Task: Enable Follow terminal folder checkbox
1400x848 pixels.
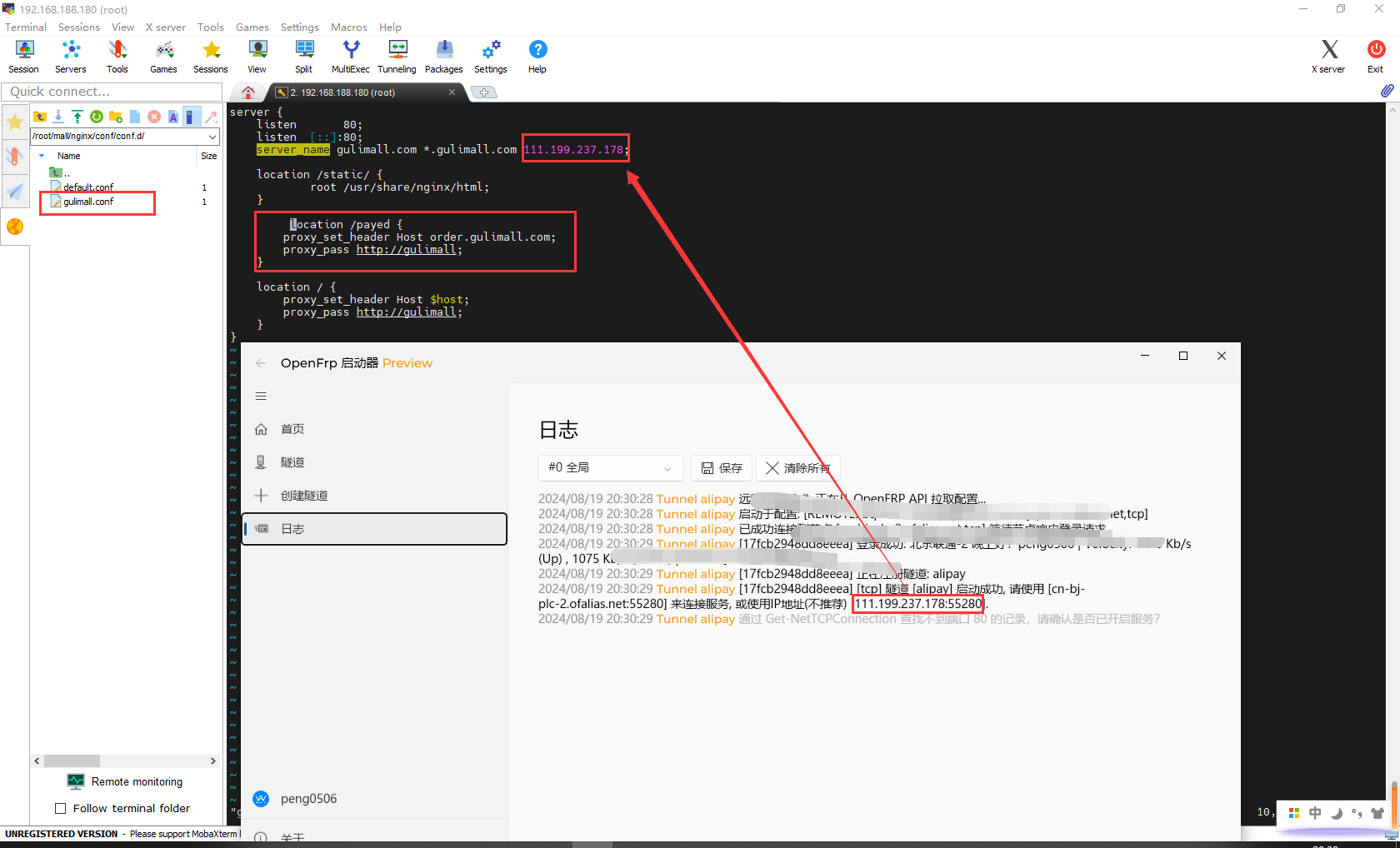Action: point(60,808)
